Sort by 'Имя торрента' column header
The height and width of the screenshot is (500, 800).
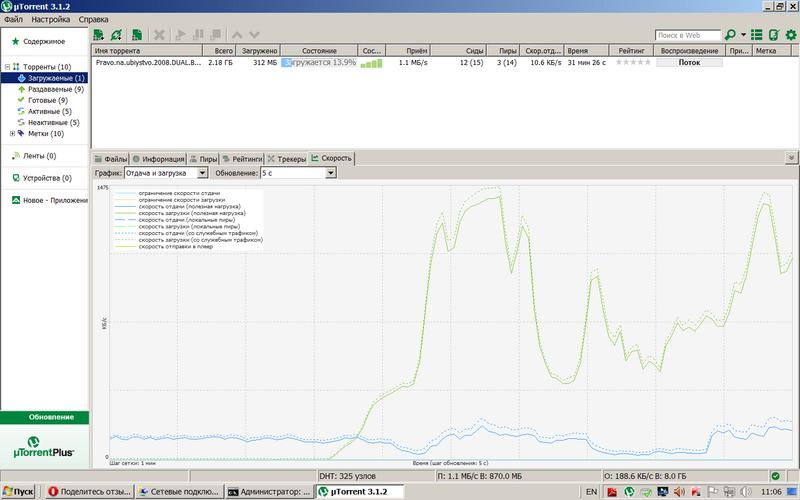(x=147, y=51)
